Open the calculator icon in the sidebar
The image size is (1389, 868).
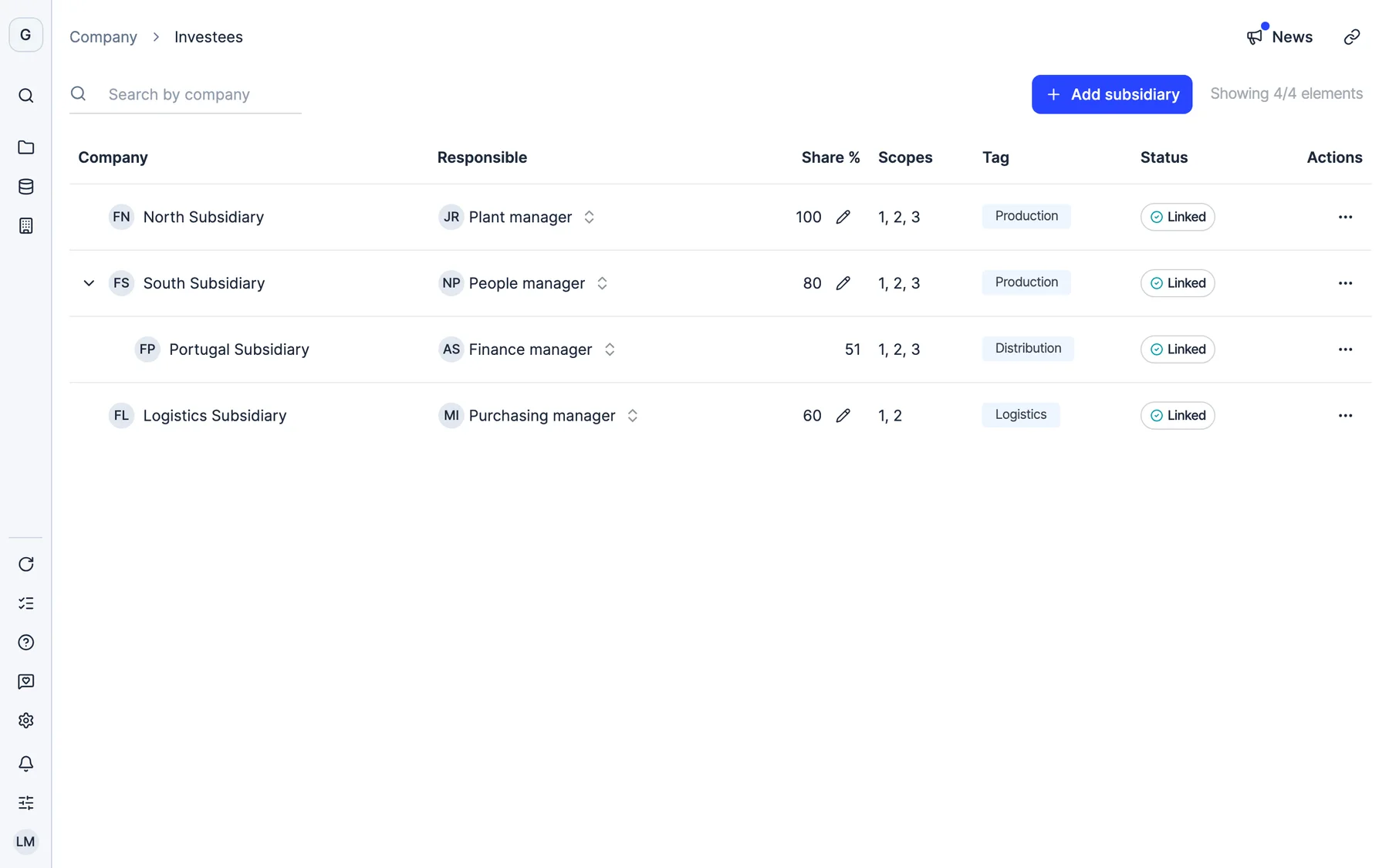point(25,226)
